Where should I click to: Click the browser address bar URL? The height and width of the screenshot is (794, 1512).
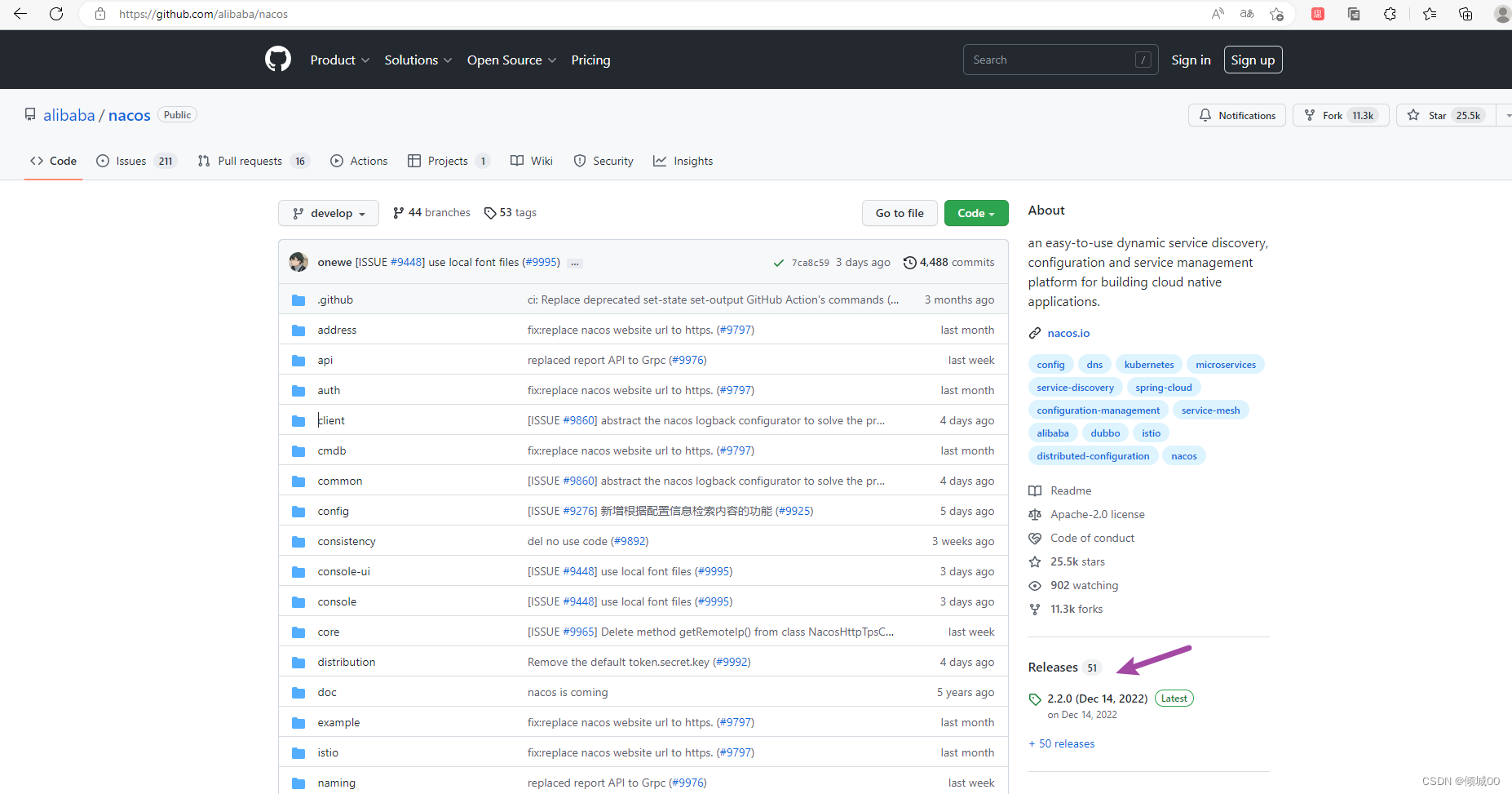coord(203,14)
